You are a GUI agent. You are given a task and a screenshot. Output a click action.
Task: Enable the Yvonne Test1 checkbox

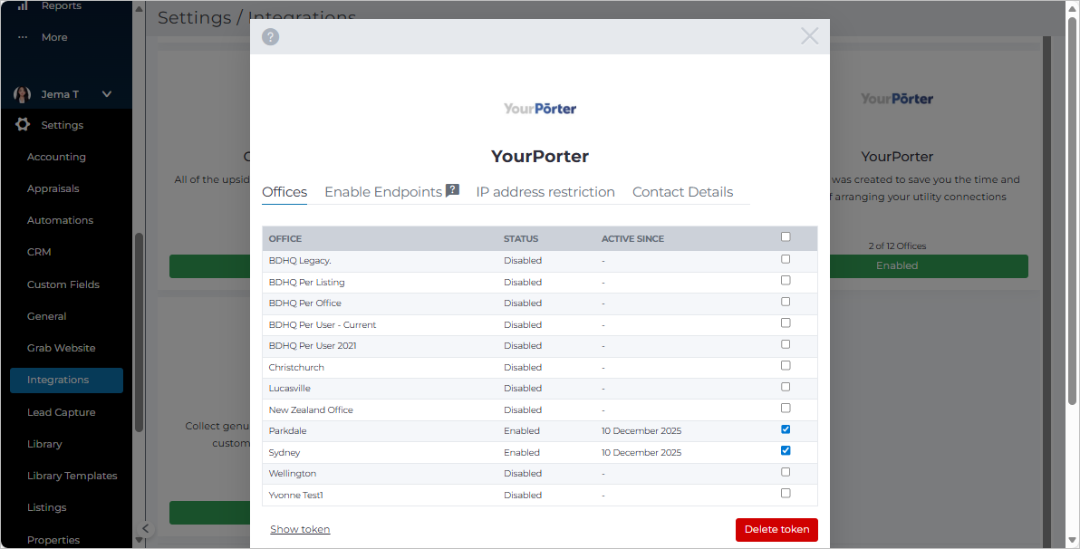786,493
